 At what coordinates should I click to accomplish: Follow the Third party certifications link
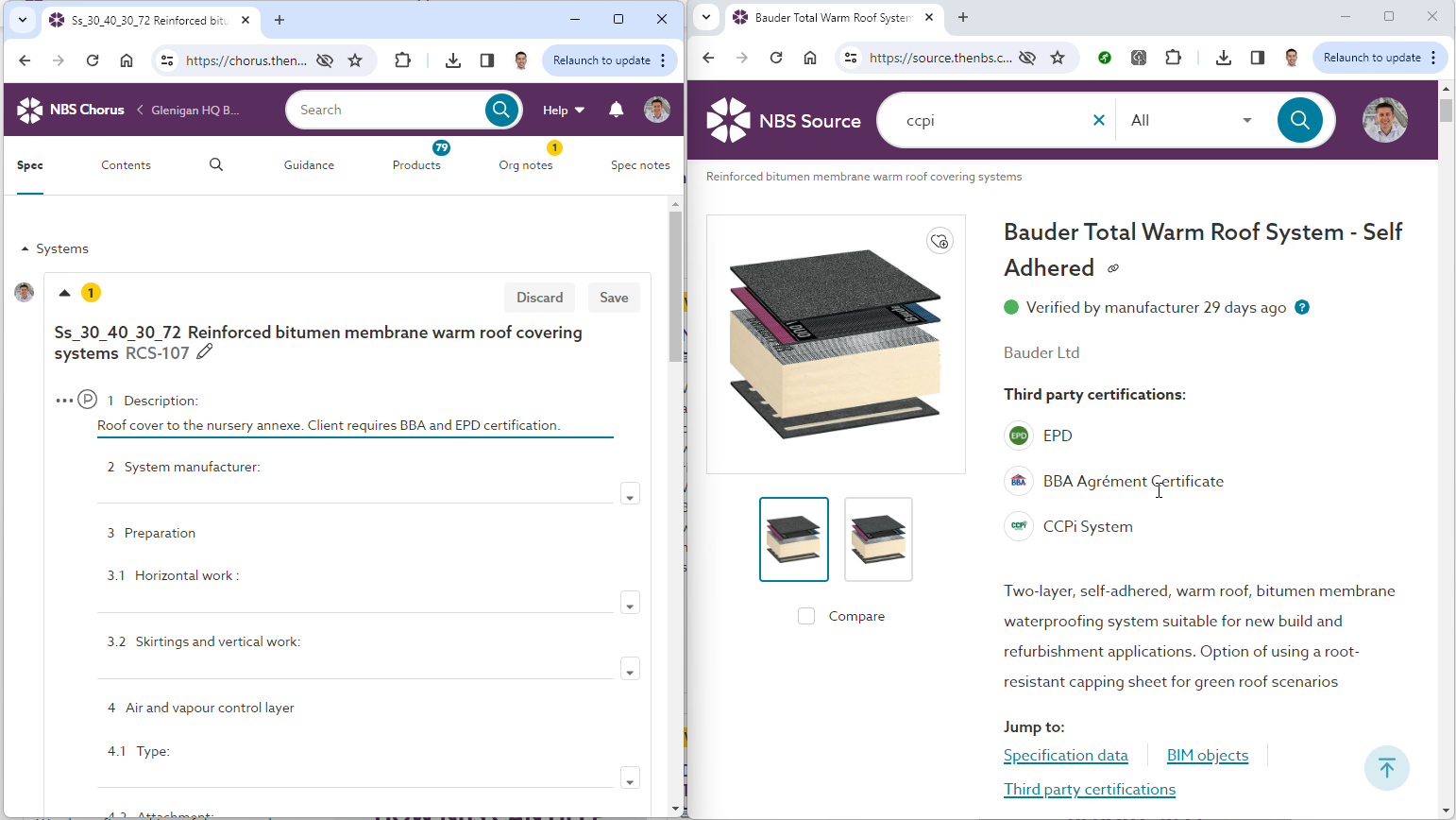pos(1090,789)
